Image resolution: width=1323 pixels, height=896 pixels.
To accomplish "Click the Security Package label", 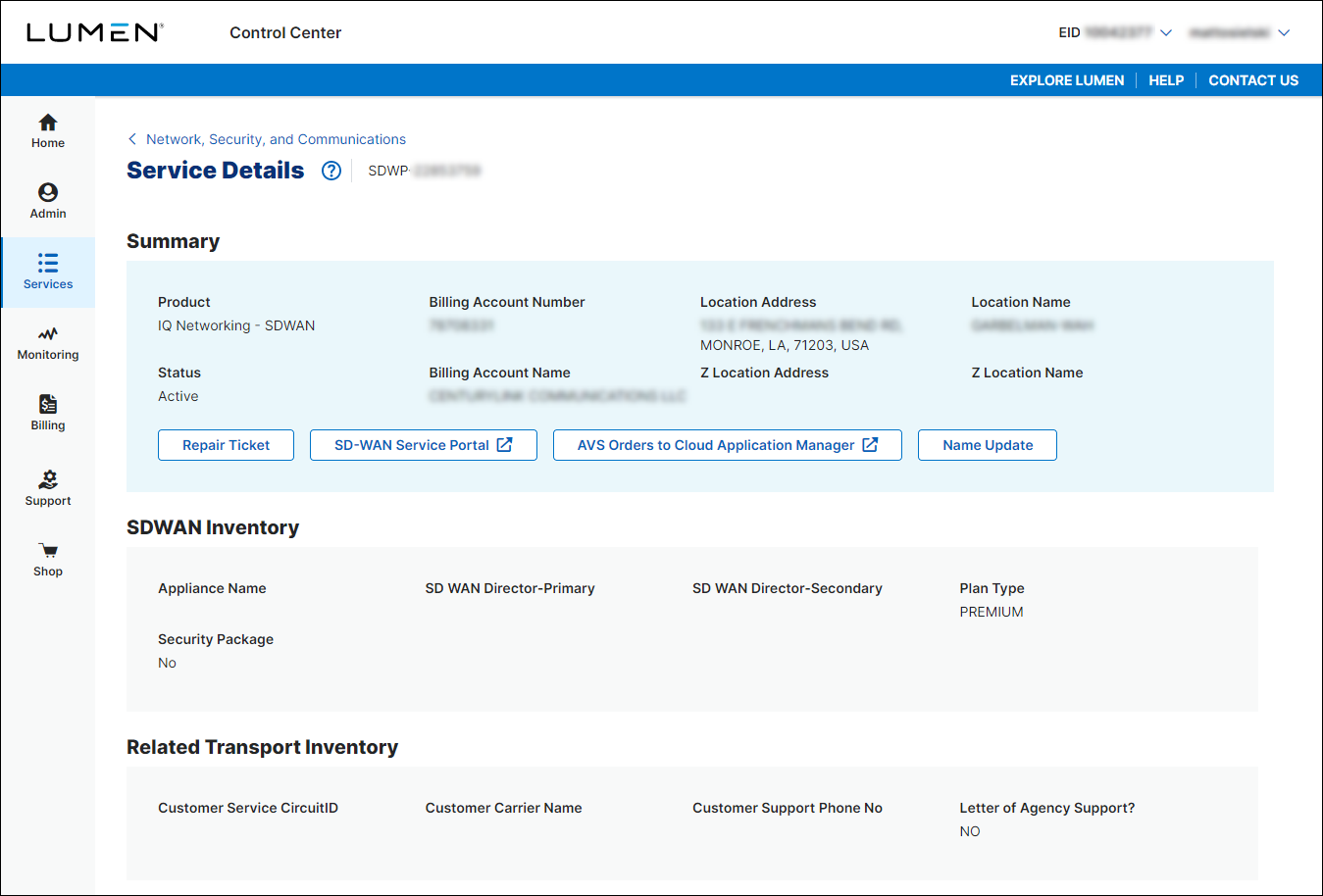I will click(x=216, y=639).
